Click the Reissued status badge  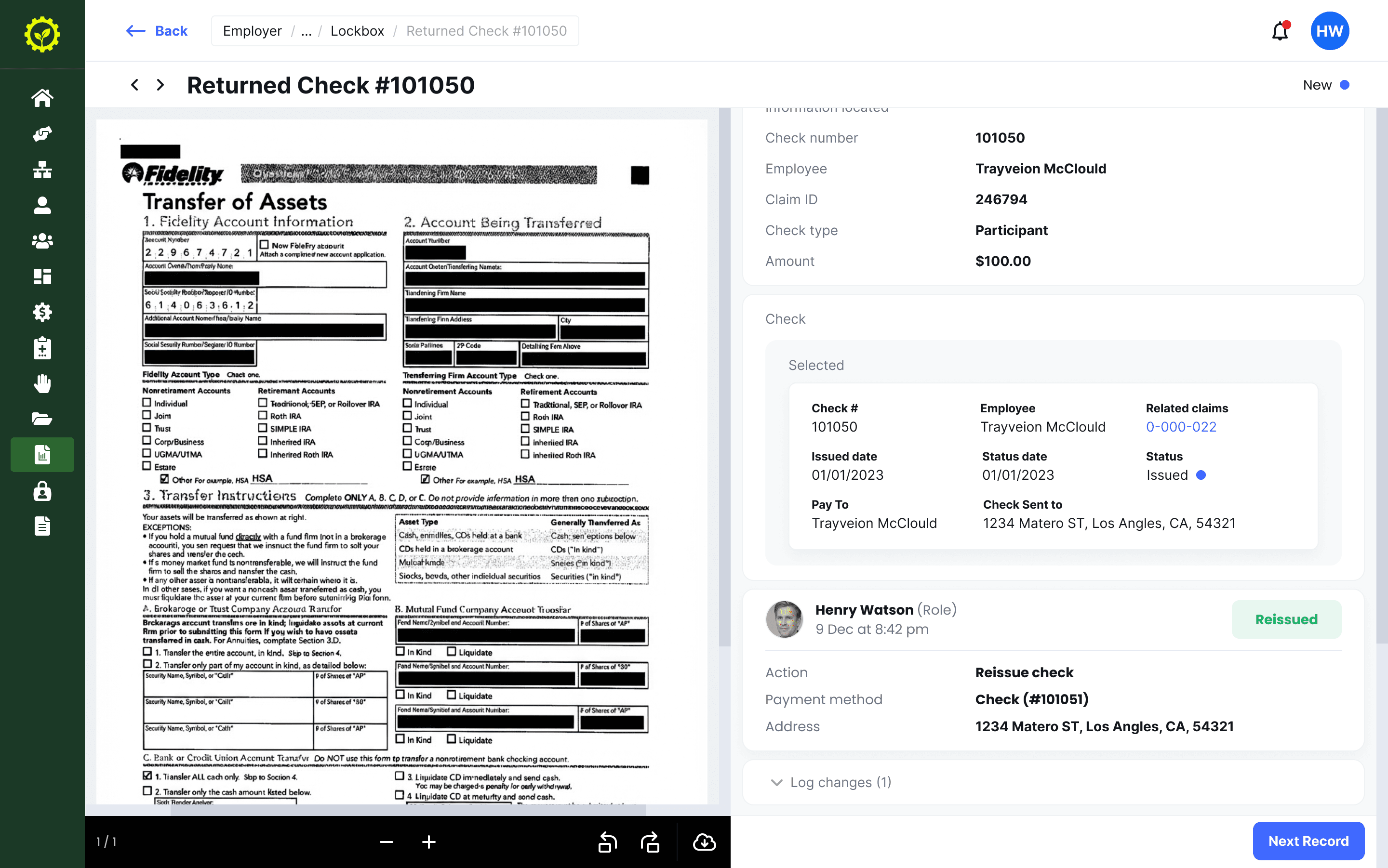click(1286, 619)
